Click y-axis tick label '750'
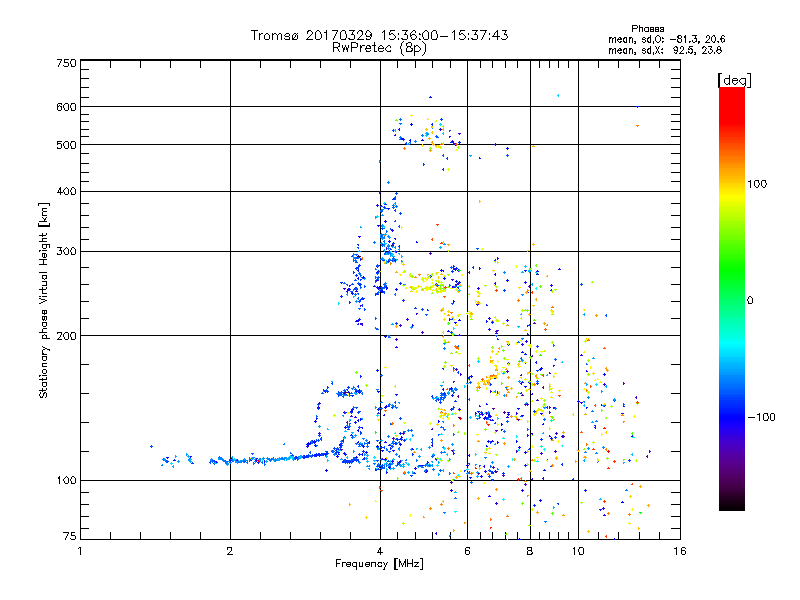The width and height of the screenshot is (800, 600). (x=66, y=63)
